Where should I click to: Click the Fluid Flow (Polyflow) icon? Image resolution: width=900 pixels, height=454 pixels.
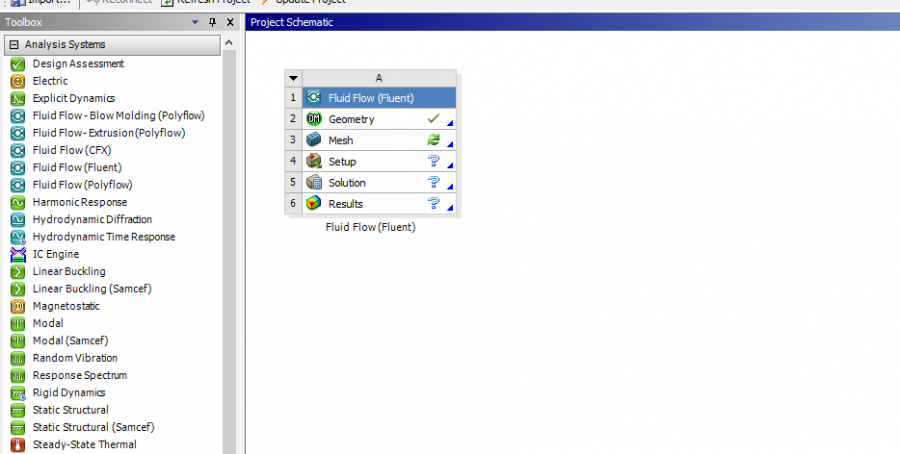click(x=18, y=185)
